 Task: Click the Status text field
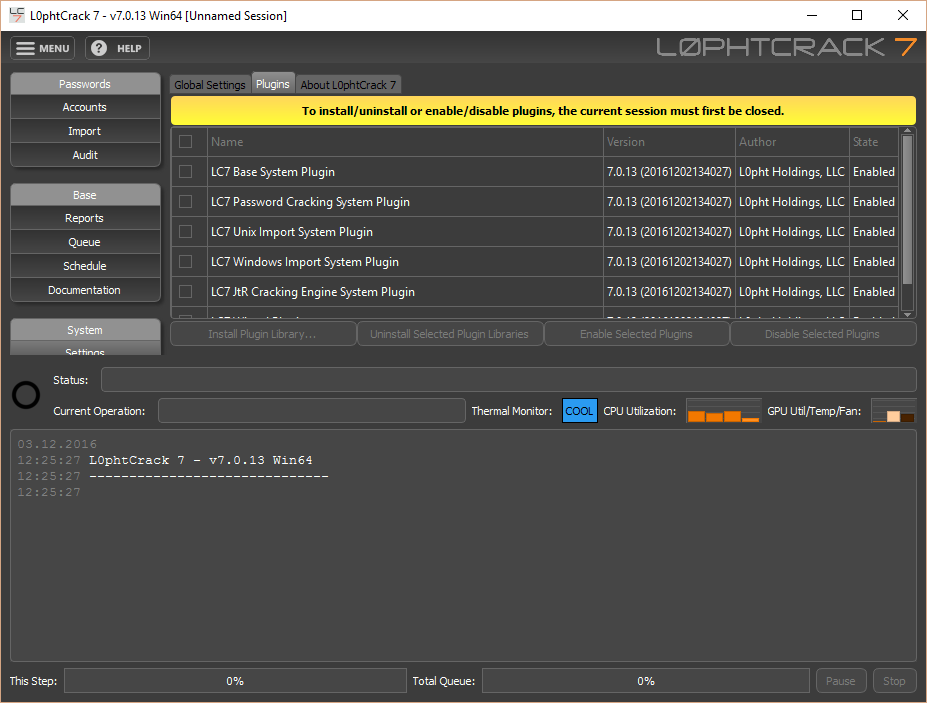click(x=508, y=380)
